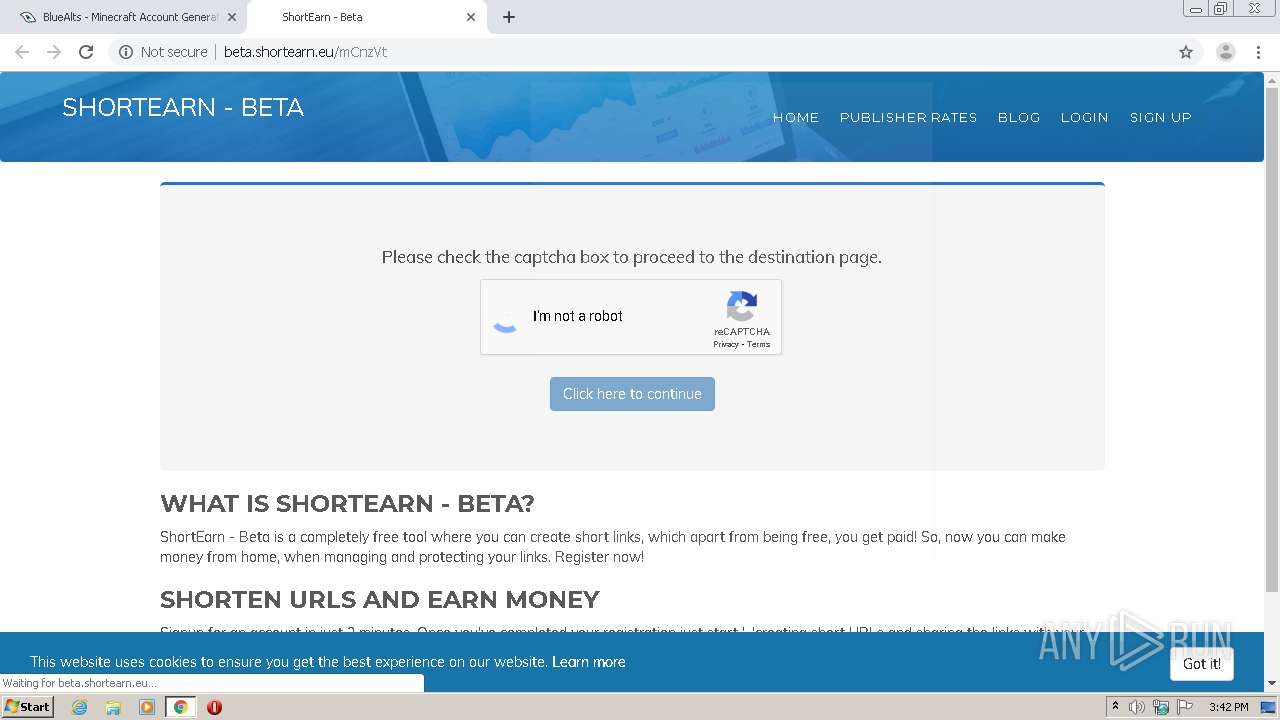Click the reCAPTCHA logo icon
This screenshot has height=720, width=1280.
point(742,307)
